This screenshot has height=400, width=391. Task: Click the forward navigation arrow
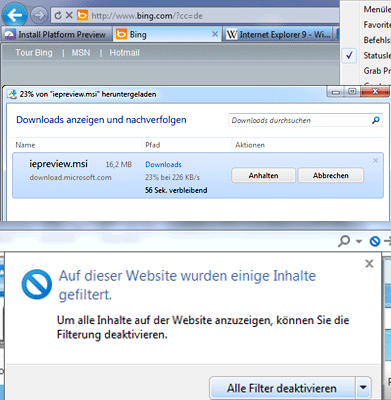(x=39, y=15)
